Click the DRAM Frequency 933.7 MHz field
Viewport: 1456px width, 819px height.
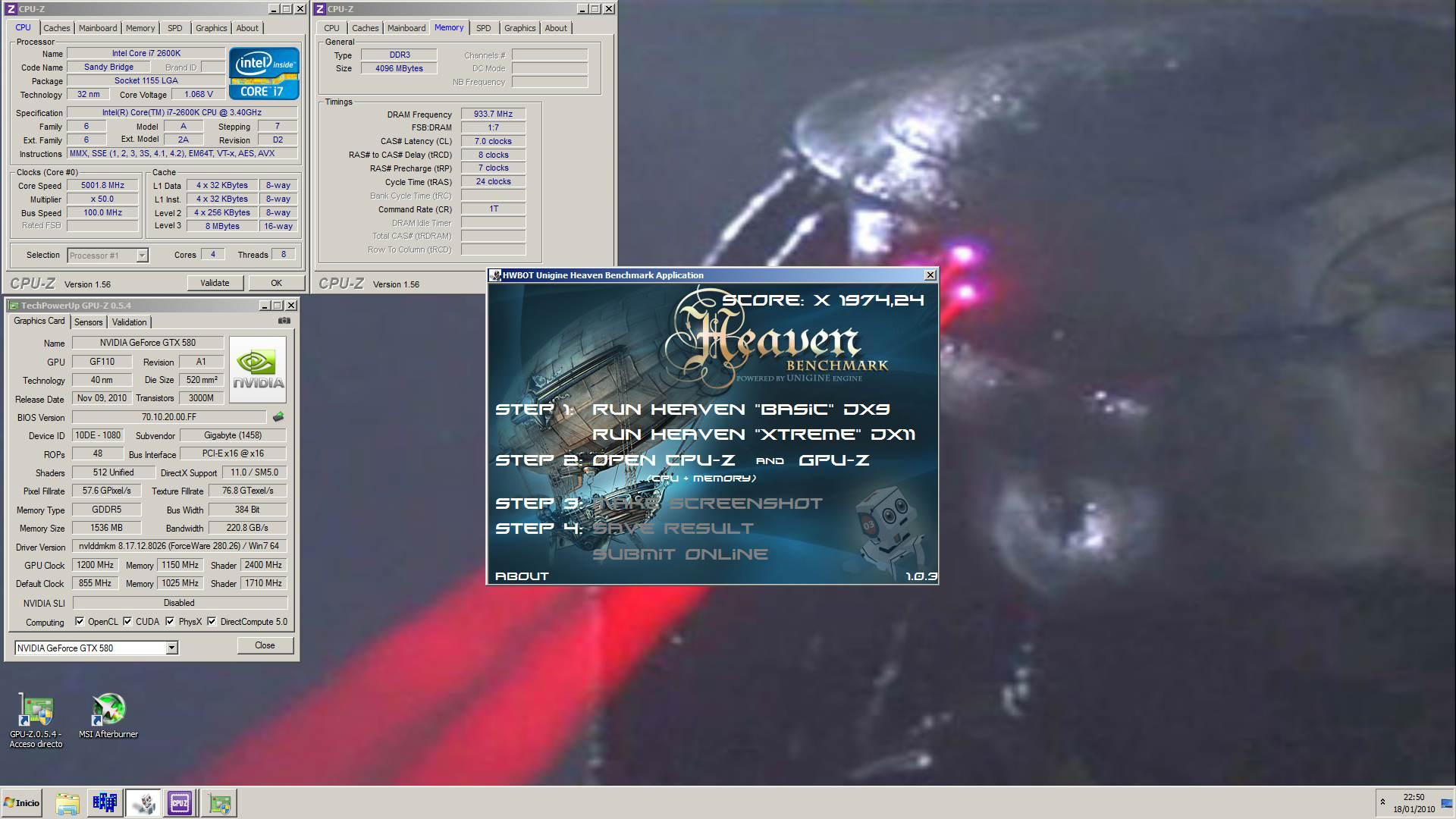click(x=493, y=114)
